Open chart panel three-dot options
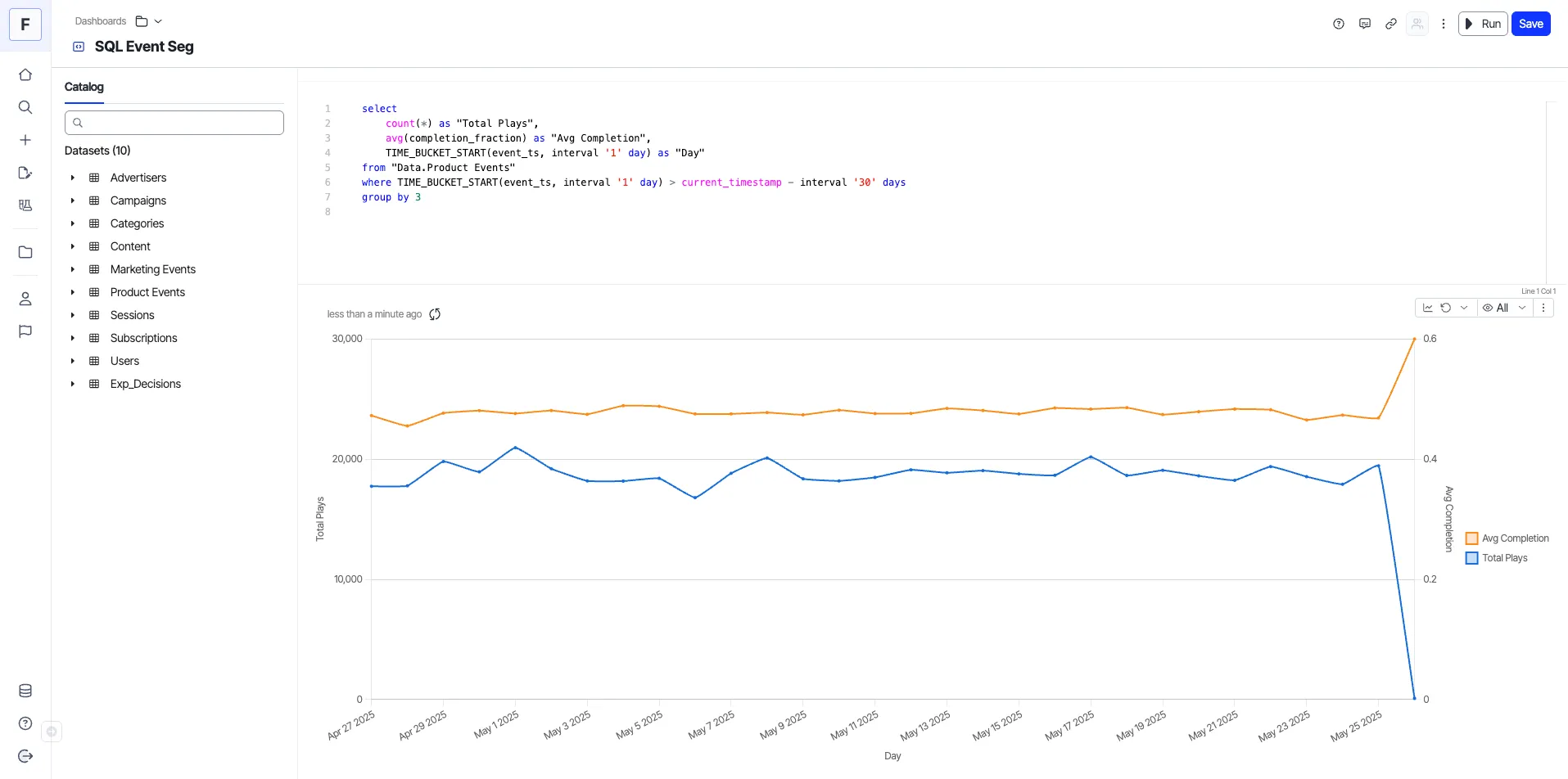This screenshot has width=1568, height=779. [x=1543, y=308]
